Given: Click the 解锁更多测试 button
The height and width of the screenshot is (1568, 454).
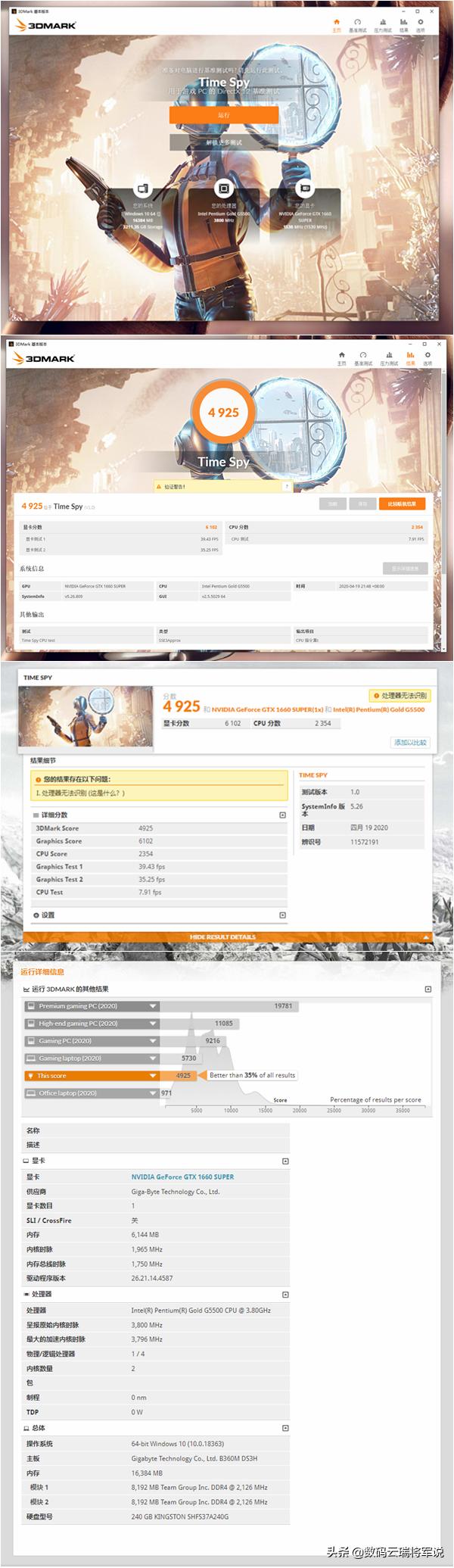Looking at the screenshot, I should click(x=224, y=142).
